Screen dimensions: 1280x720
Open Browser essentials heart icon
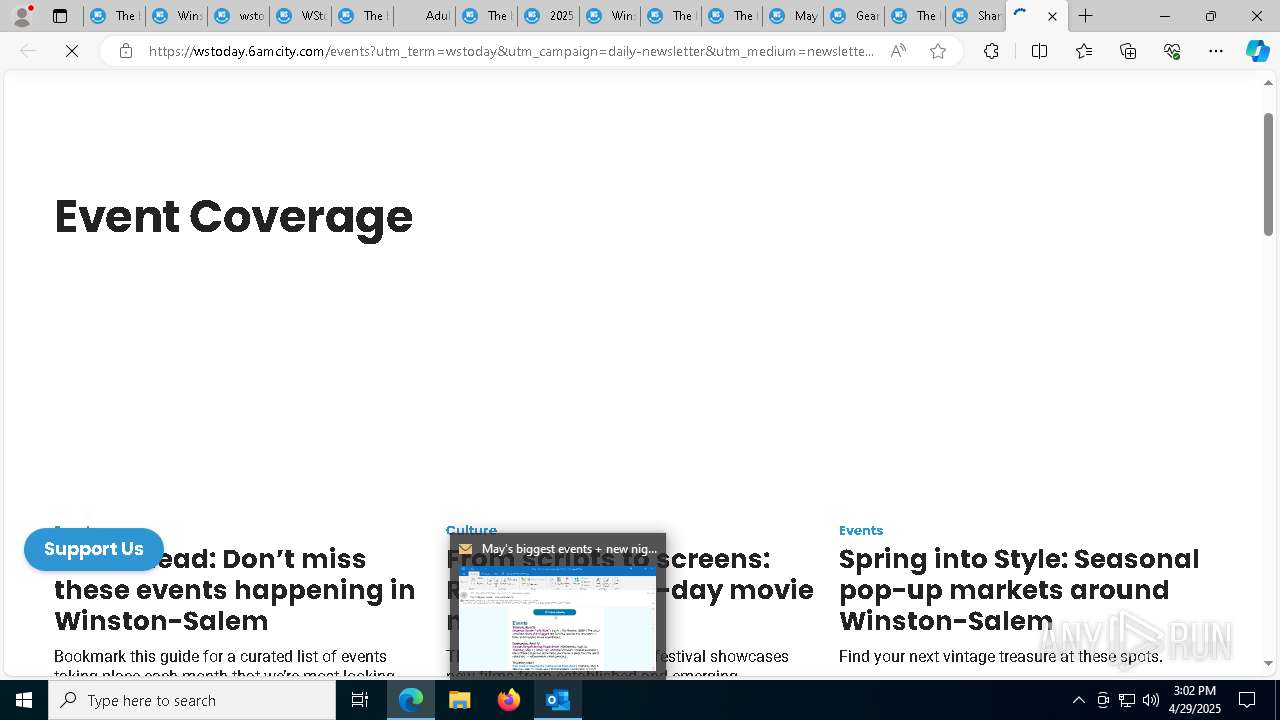1172,51
